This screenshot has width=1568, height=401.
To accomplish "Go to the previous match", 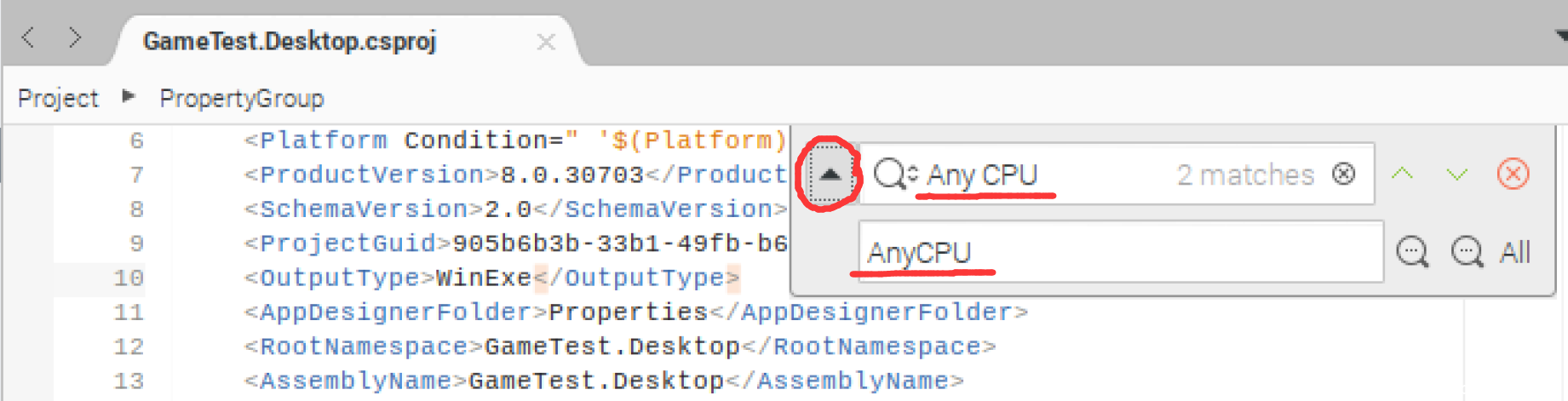I will coord(1402,175).
